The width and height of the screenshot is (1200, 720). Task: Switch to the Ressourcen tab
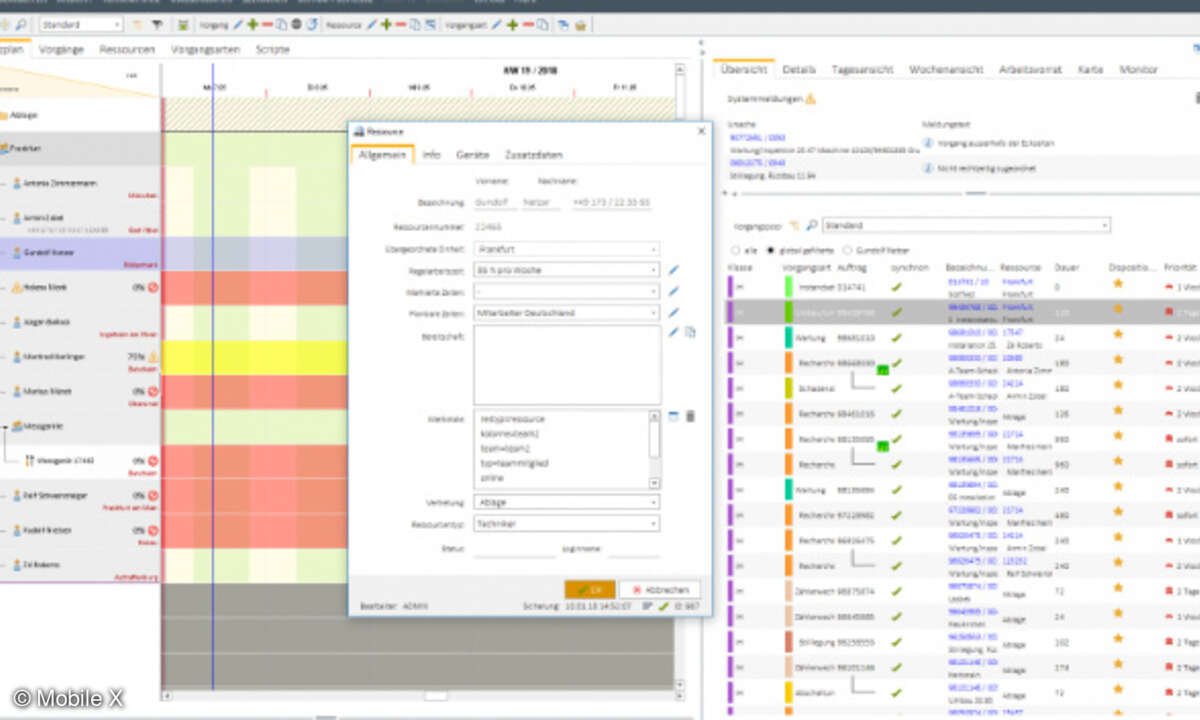pyautogui.click(x=127, y=49)
